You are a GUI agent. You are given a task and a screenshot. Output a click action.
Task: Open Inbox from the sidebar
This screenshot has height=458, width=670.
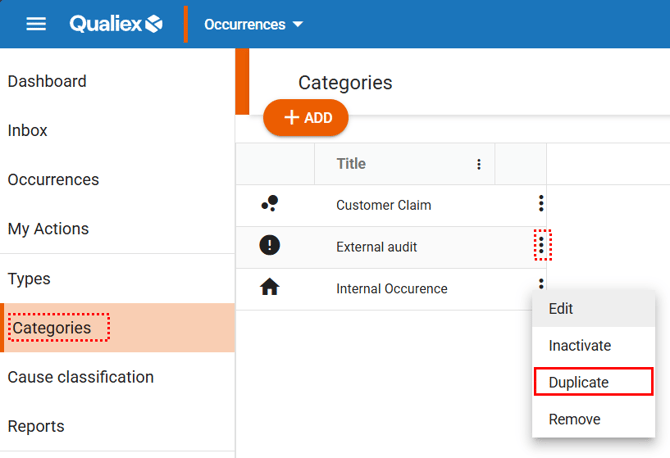point(28,130)
